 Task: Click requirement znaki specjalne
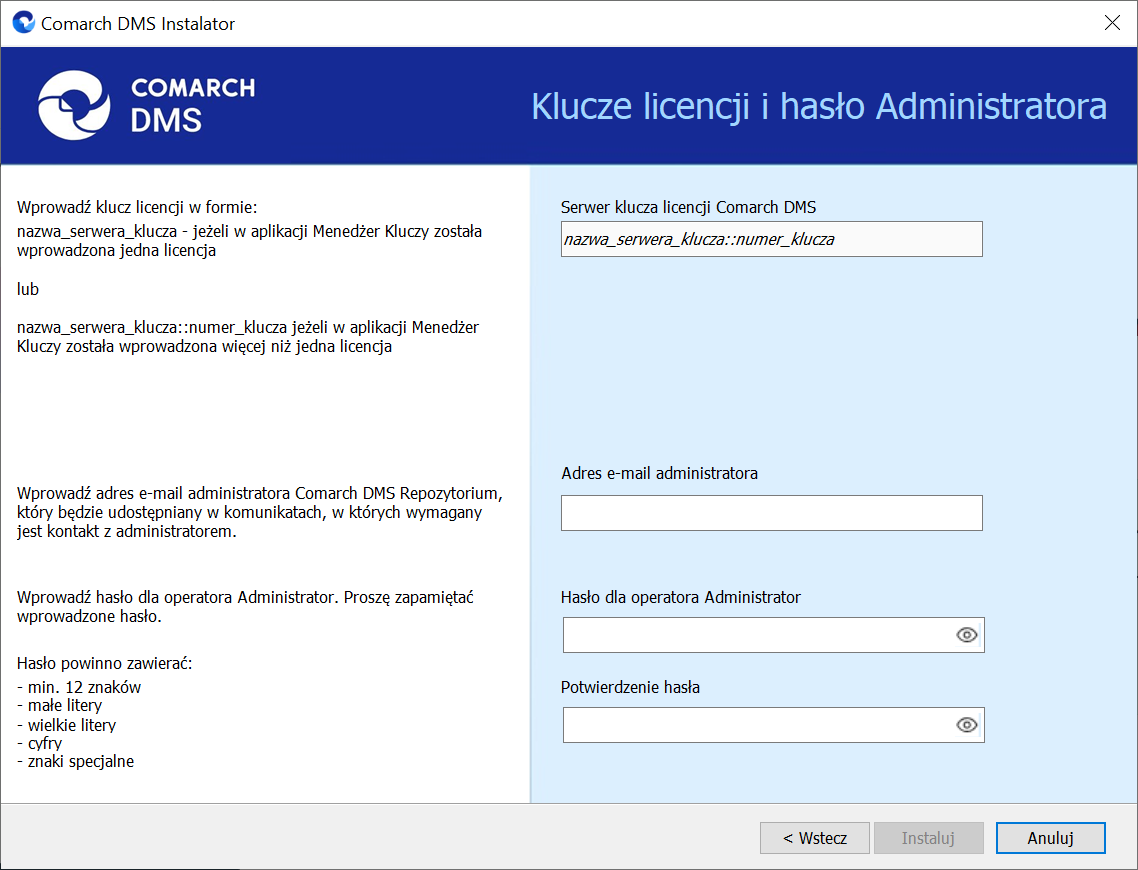pyautogui.click(x=75, y=761)
